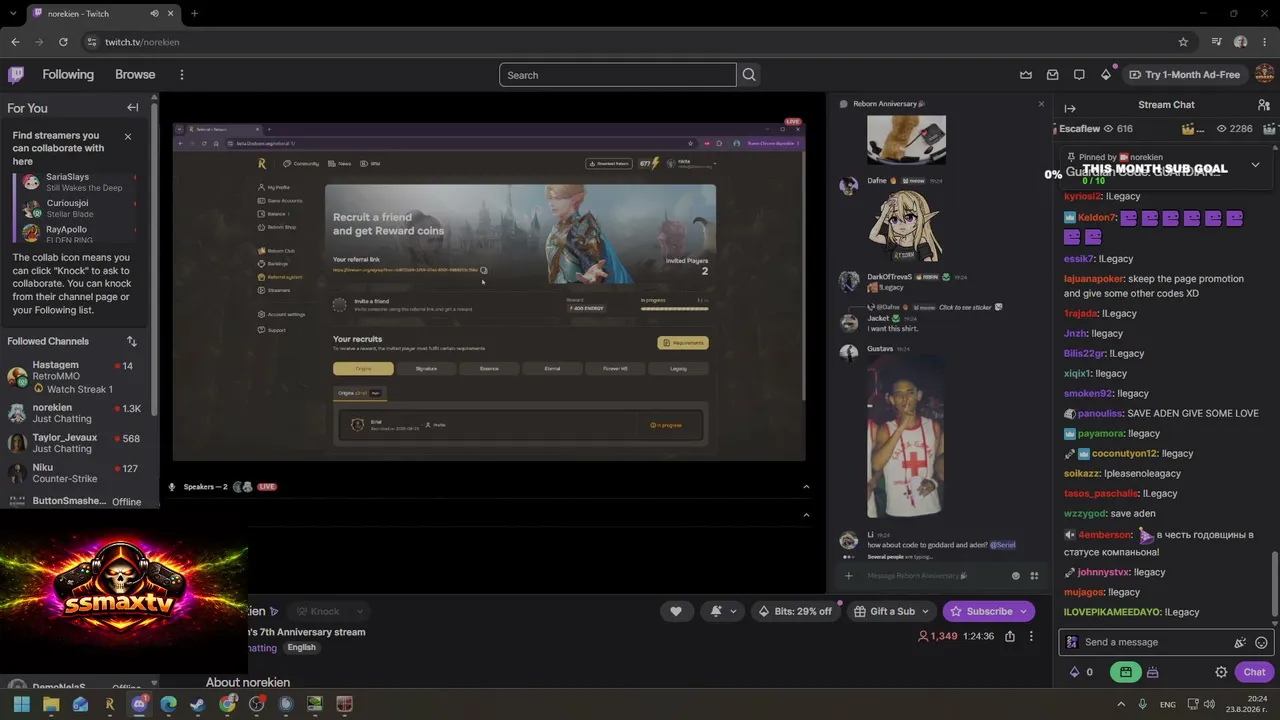Sort the Followed Channels list
The width and height of the screenshot is (1280, 720).
tap(131, 341)
